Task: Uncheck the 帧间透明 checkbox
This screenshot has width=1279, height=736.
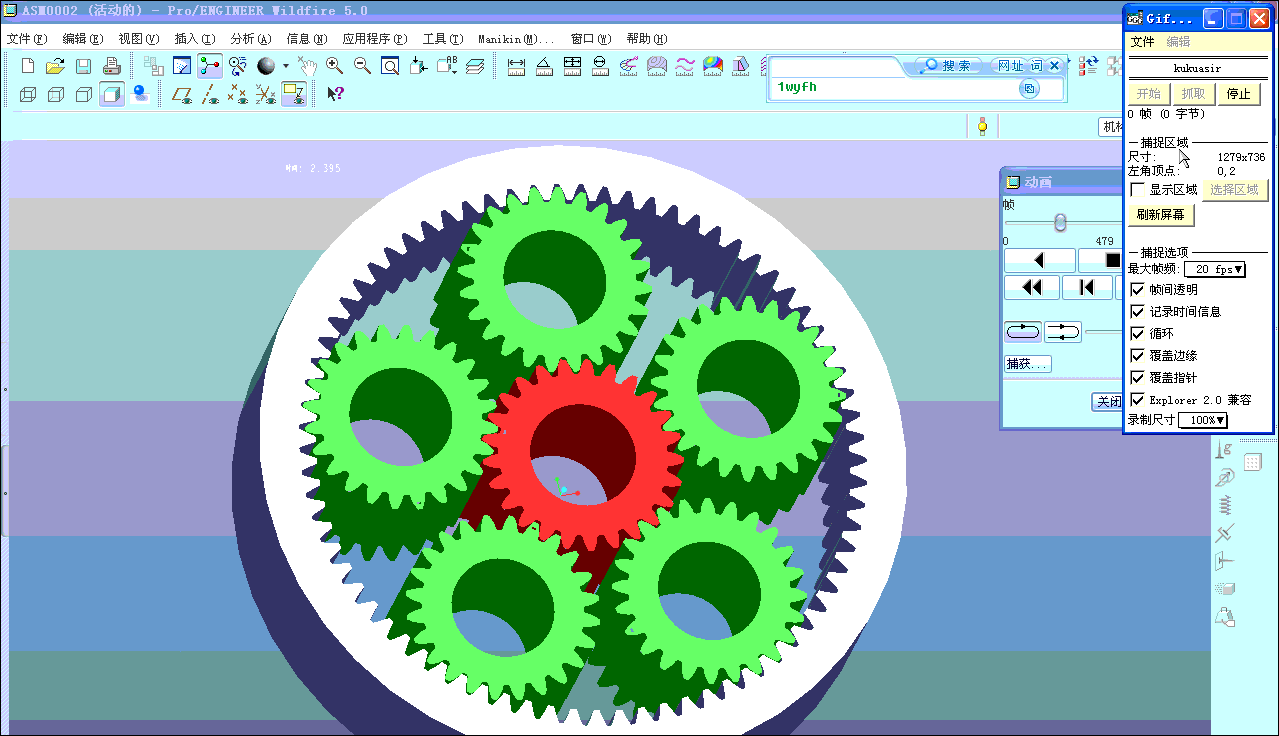Action: point(1138,290)
